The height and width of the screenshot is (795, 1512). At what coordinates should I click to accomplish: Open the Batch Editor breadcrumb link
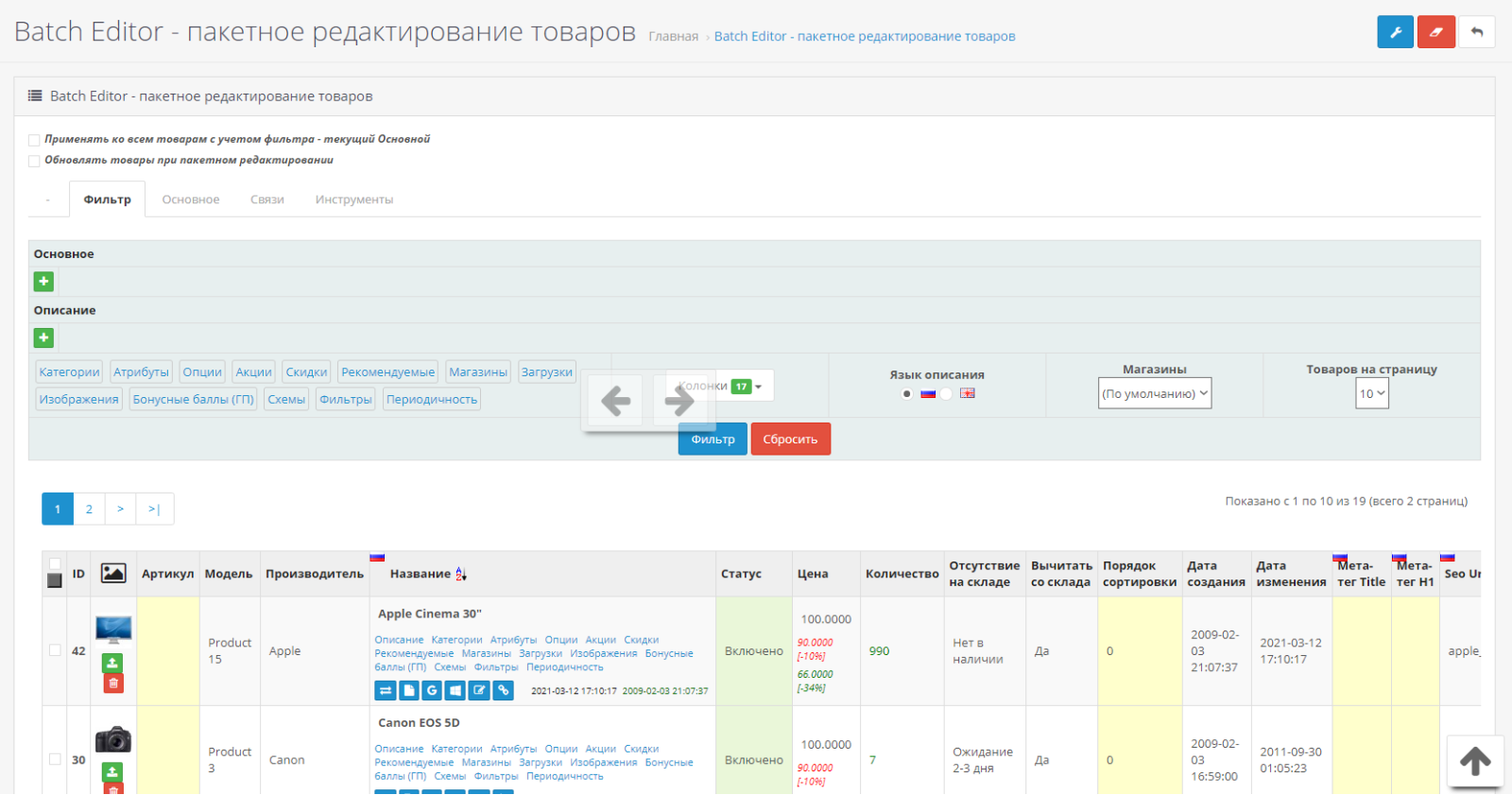click(x=865, y=36)
